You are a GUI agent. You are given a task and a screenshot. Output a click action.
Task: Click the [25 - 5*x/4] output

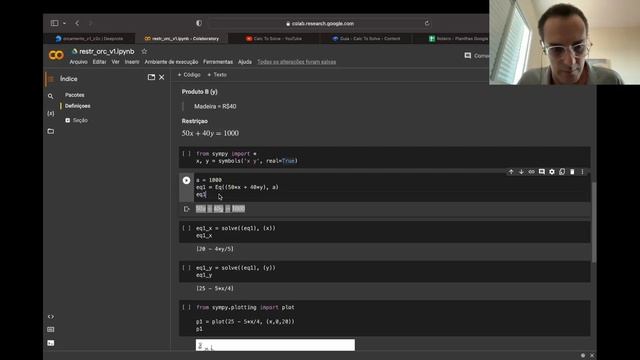(215, 289)
